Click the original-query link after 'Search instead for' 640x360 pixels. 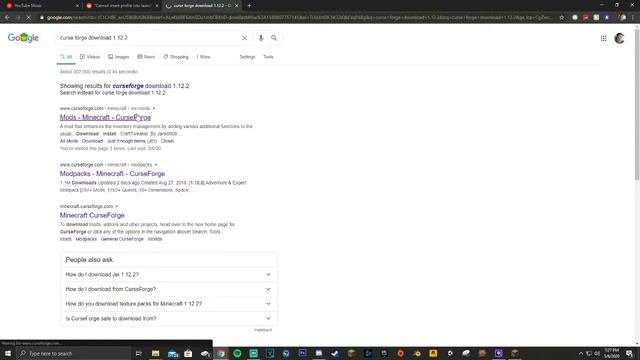tap(133, 93)
